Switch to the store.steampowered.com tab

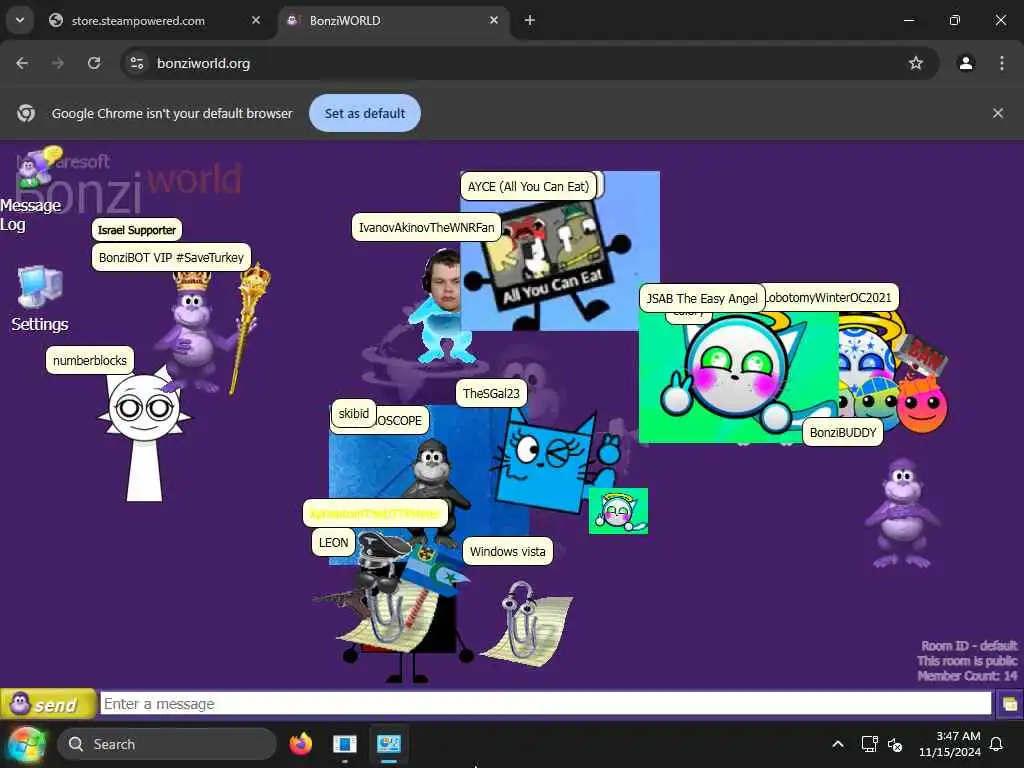(138, 21)
